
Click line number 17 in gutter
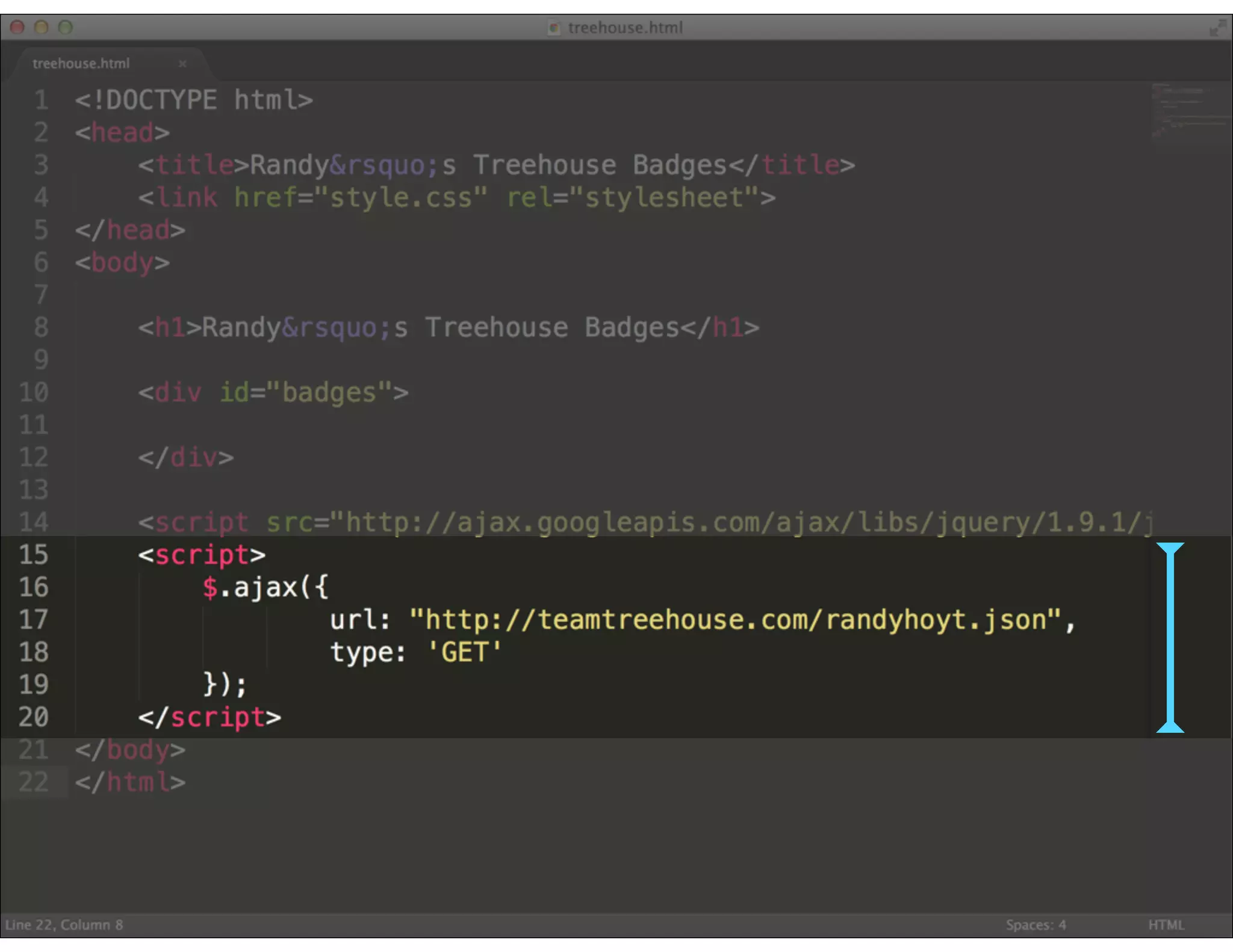(34, 619)
